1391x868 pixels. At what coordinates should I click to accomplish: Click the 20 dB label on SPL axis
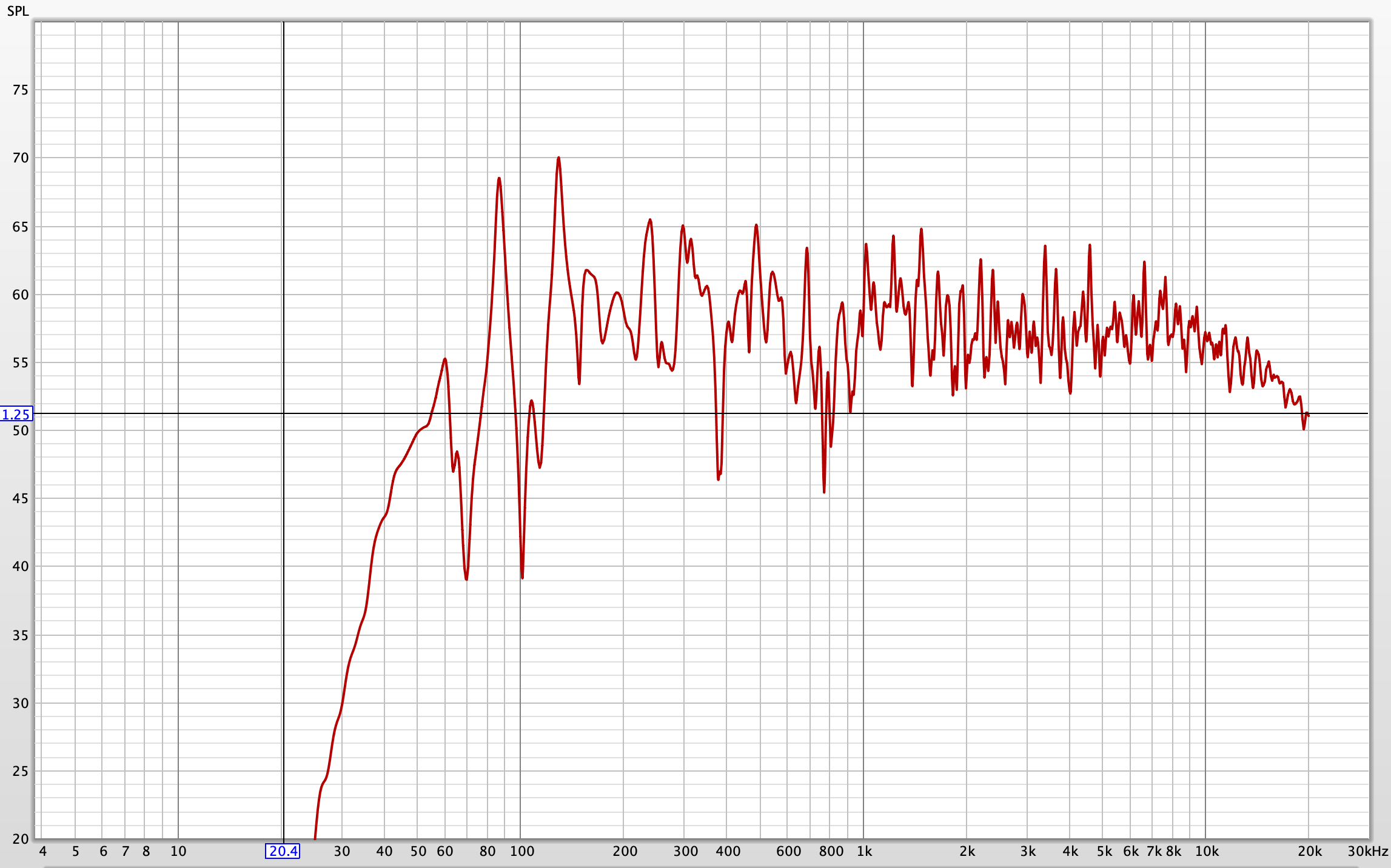[x=20, y=839]
